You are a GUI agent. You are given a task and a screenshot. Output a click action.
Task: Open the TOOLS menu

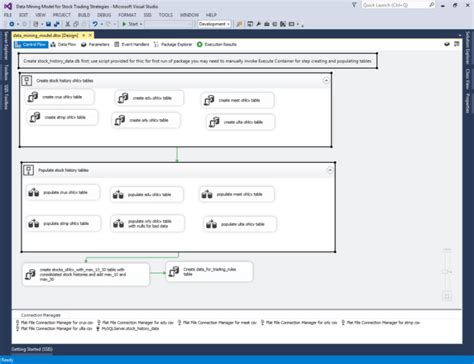coord(166,15)
